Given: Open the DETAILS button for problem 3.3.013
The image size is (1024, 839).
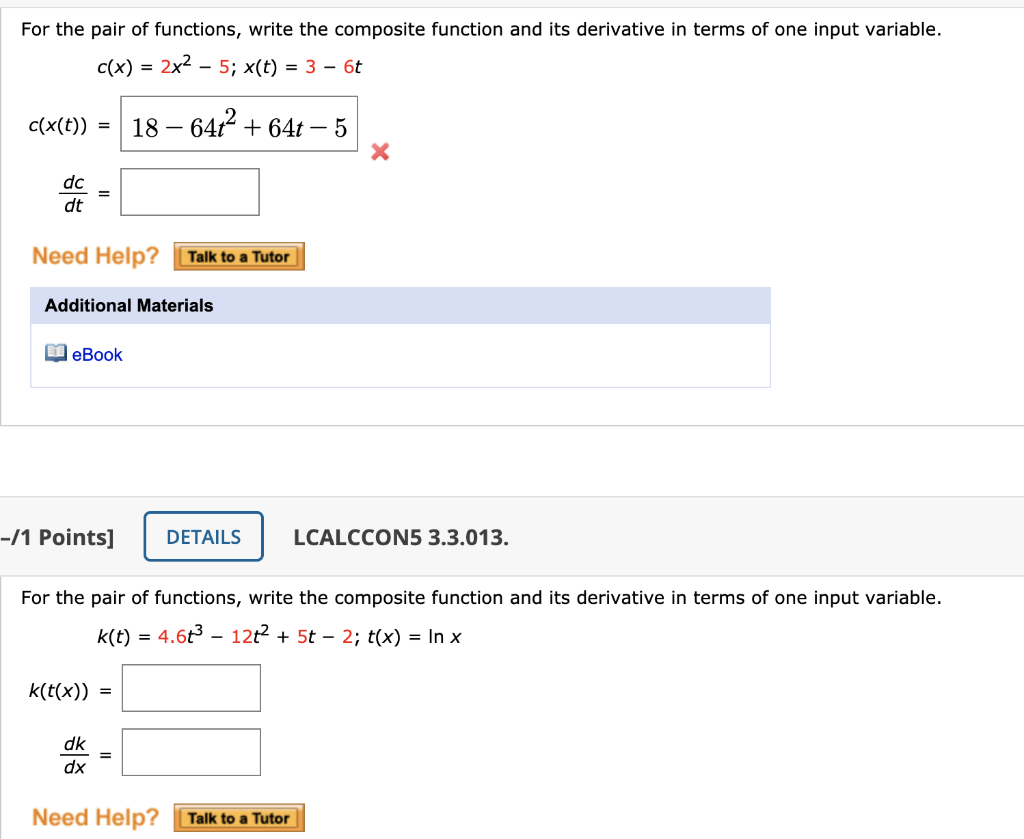Looking at the screenshot, I should tap(203, 536).
